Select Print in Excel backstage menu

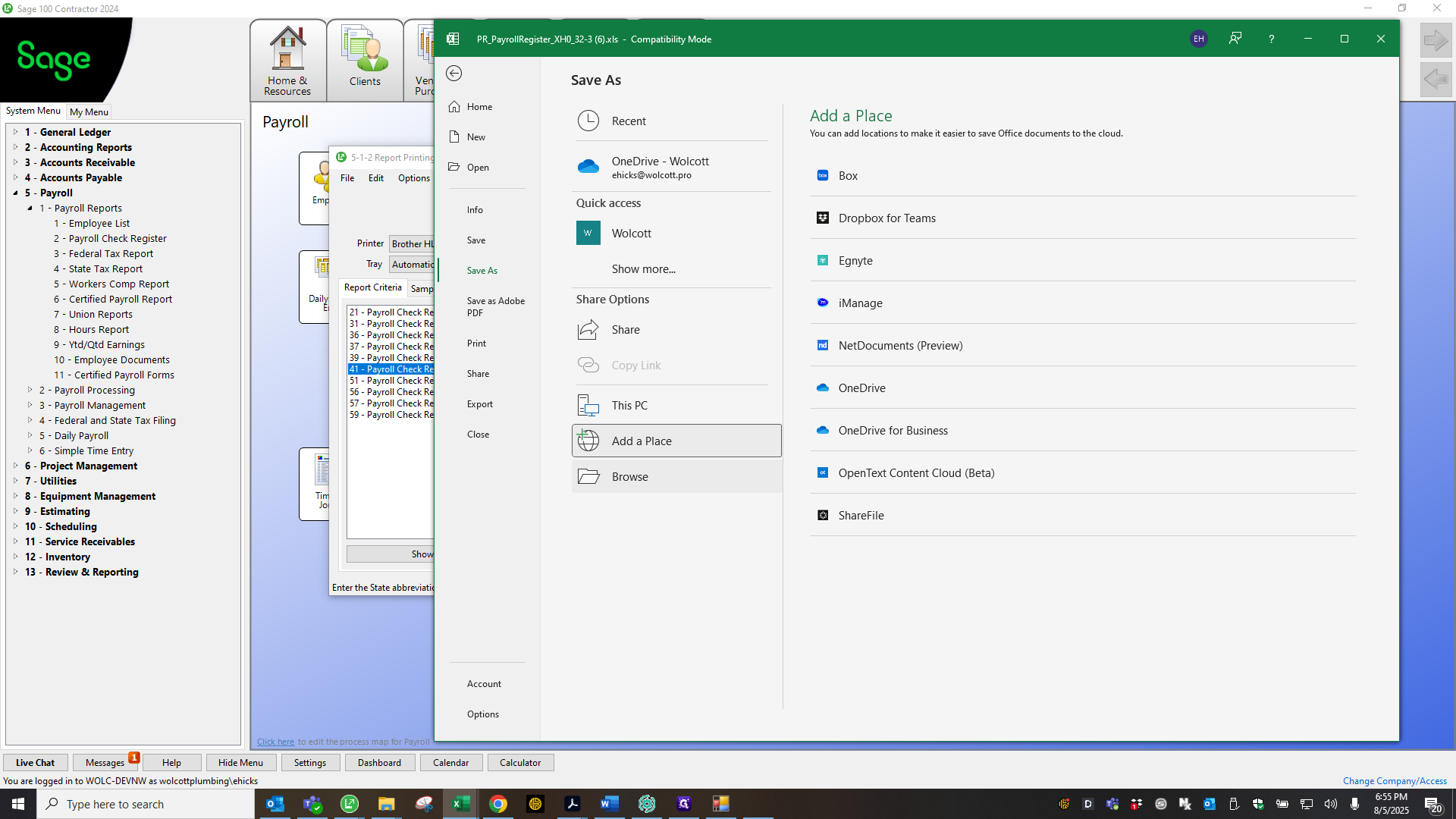(x=476, y=344)
